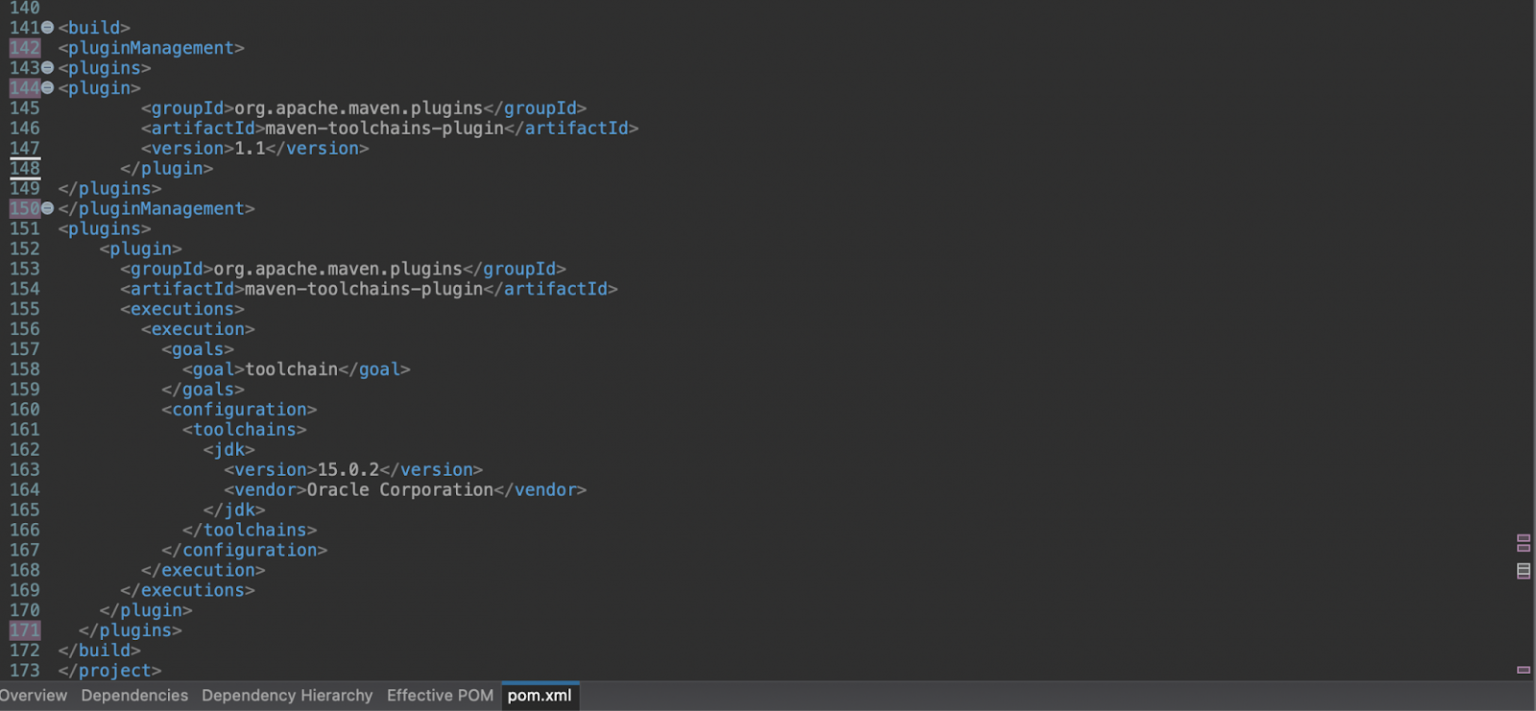Select the pom.xml tab
Screen dimensions: 1536x711
540,695
